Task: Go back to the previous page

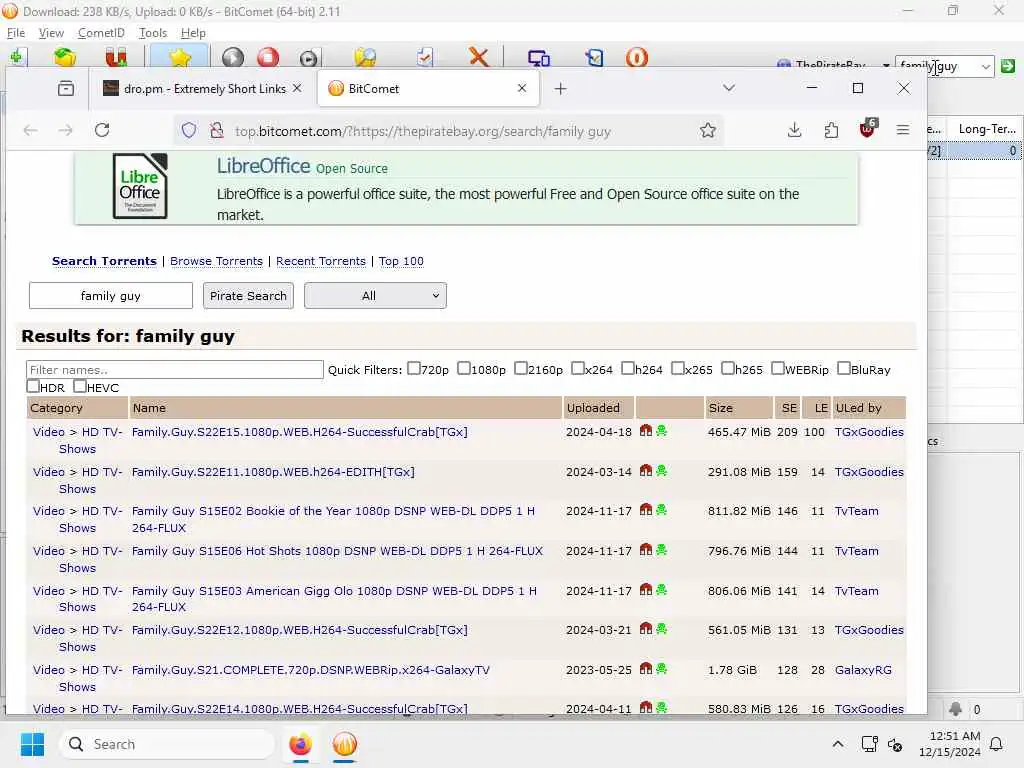Action: point(30,130)
